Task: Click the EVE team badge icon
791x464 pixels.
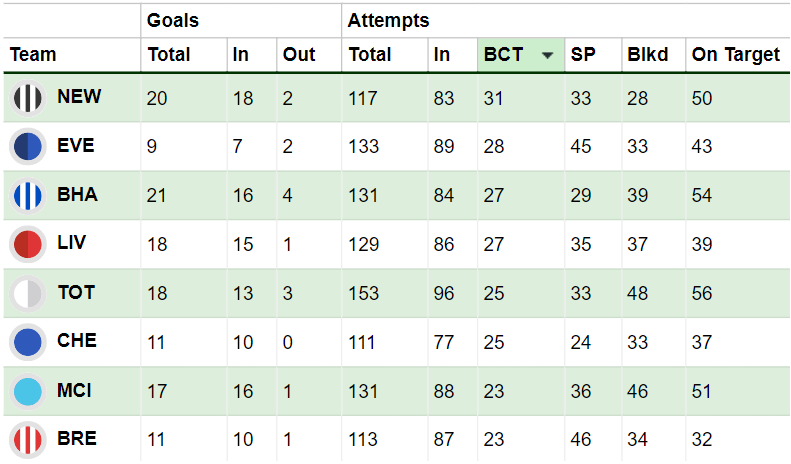Action: [x=28, y=147]
